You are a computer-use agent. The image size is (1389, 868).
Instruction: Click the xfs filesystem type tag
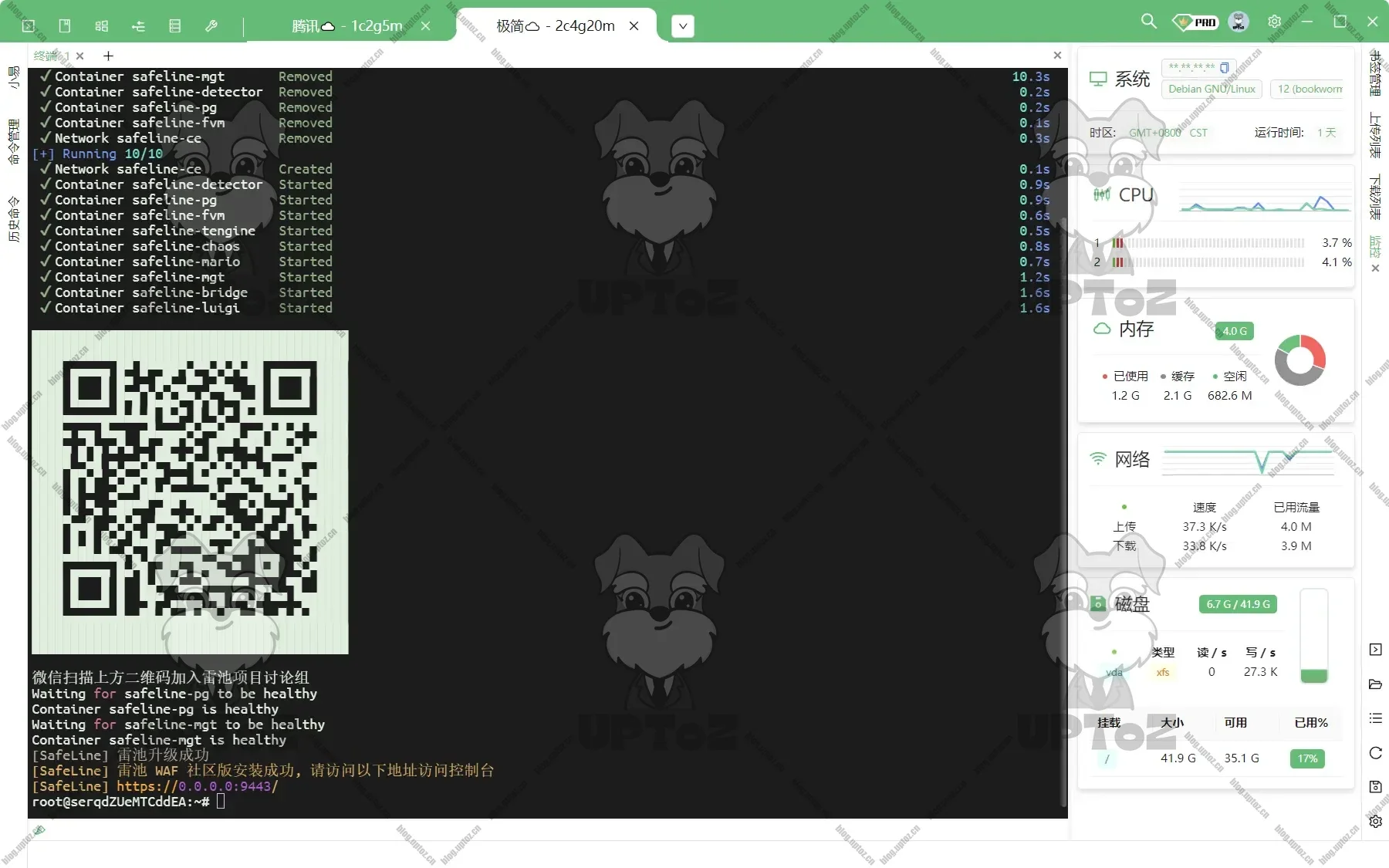click(x=1163, y=672)
